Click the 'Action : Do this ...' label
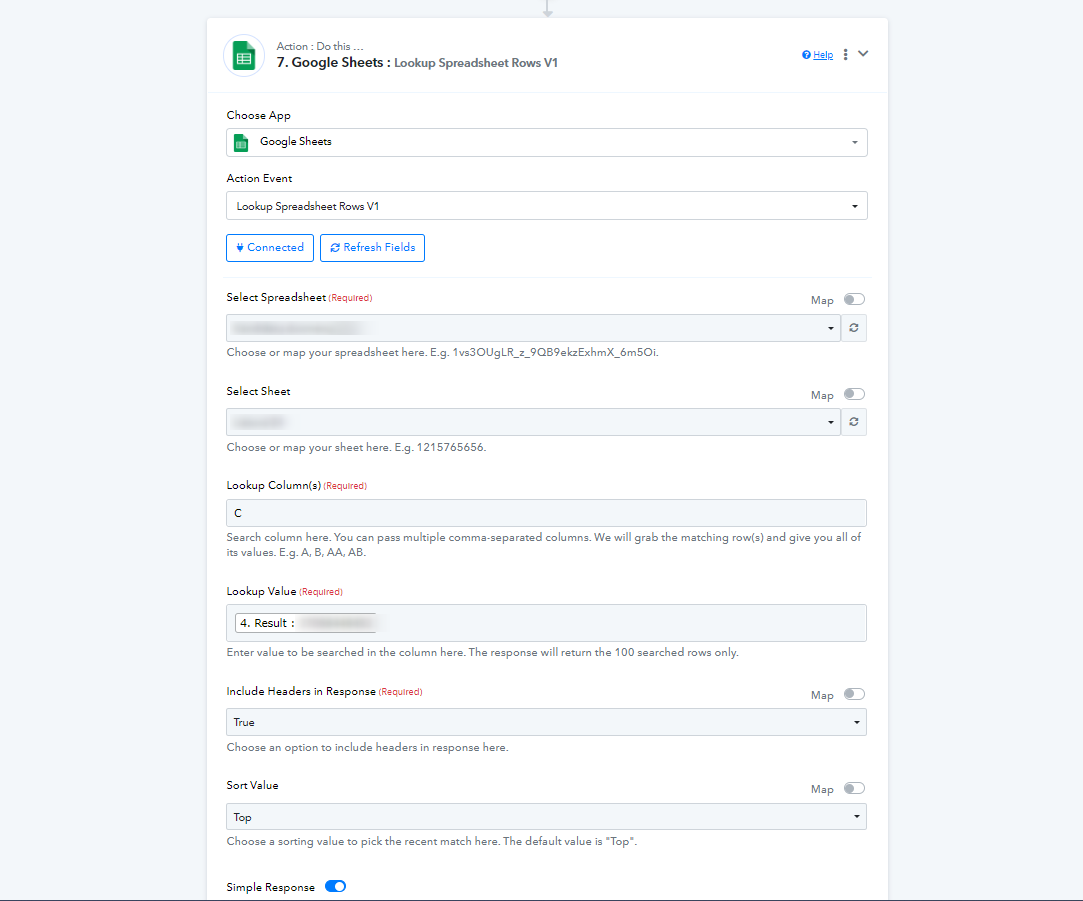The image size is (1083, 901). pyautogui.click(x=320, y=46)
